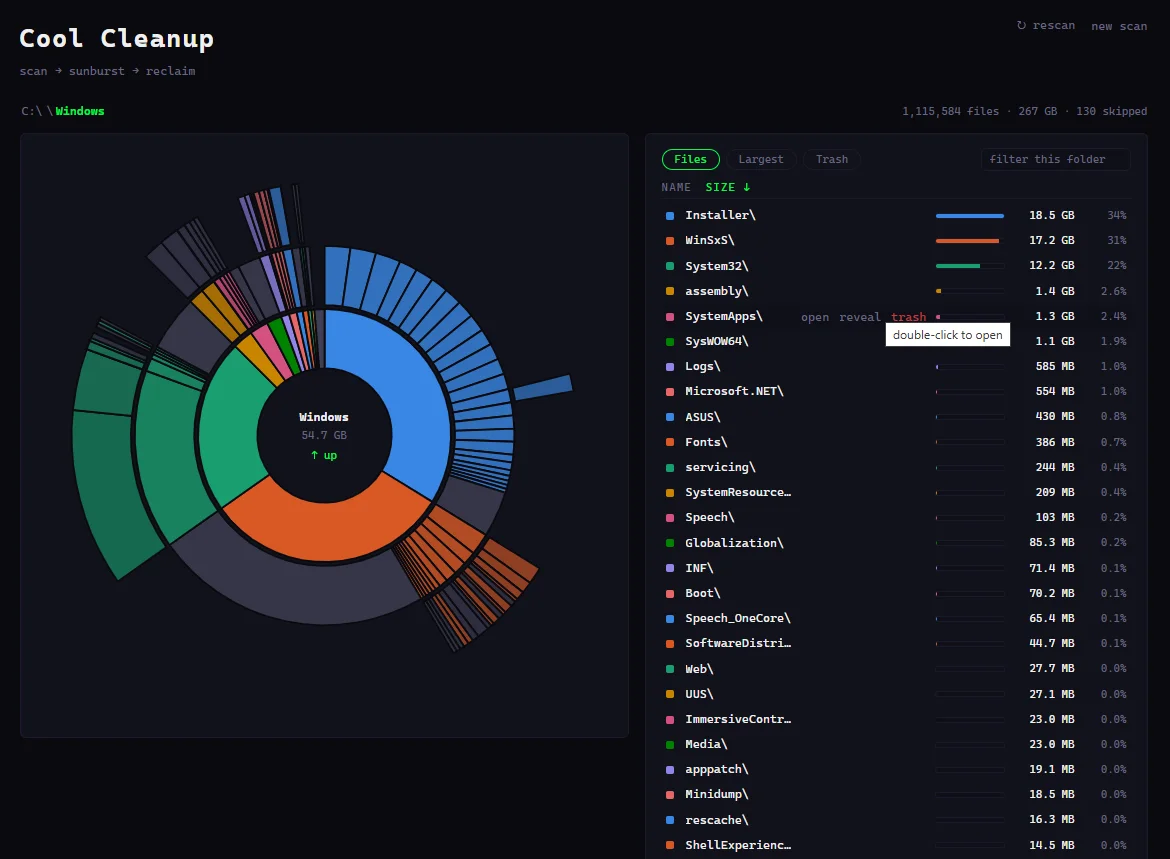Click the WinSxS size bar
1170x859 pixels.
969,241
